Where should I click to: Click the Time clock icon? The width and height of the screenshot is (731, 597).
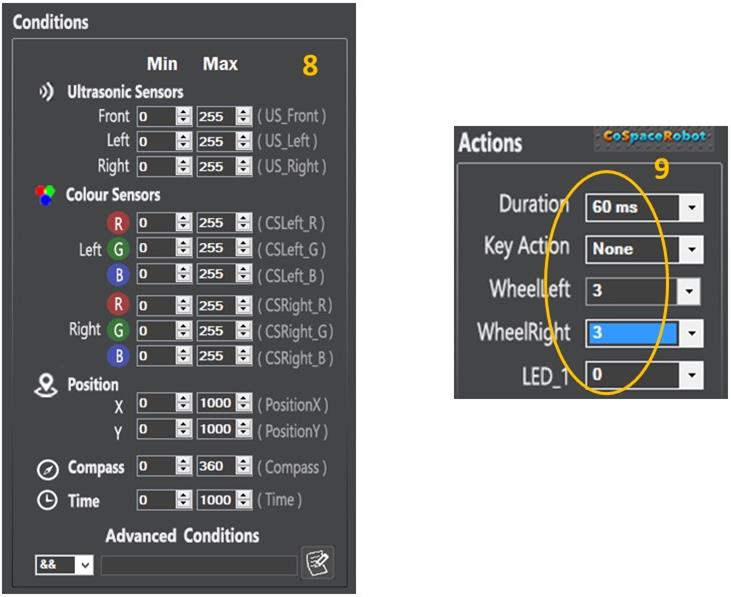pos(47,501)
